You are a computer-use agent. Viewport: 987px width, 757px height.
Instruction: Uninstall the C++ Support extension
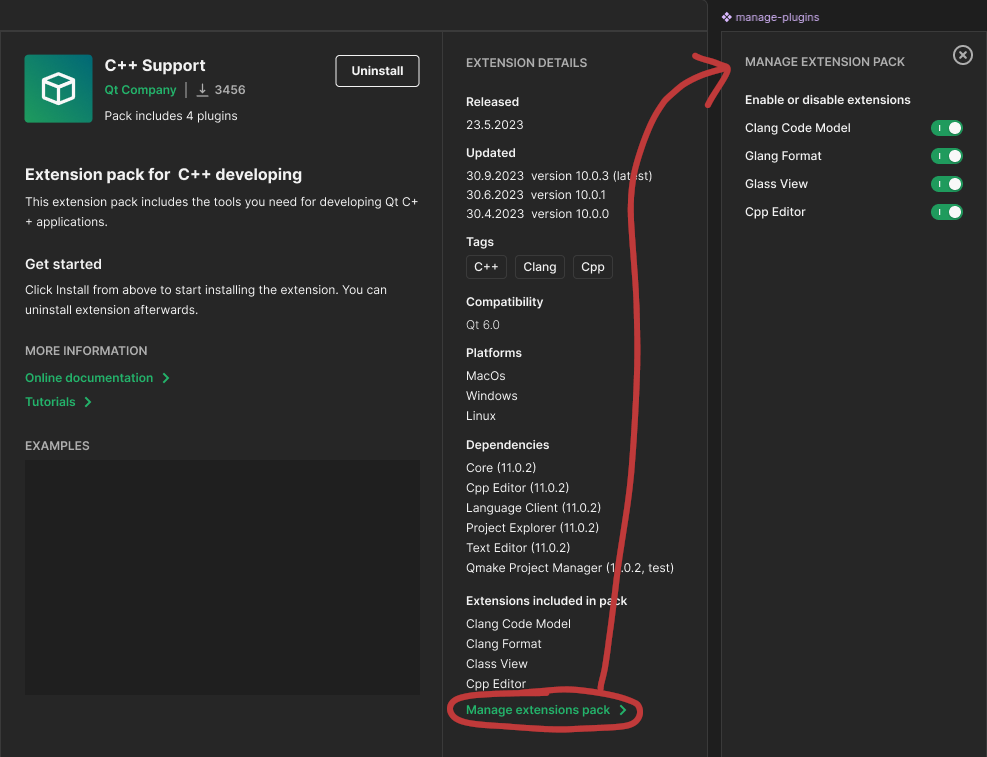(x=377, y=71)
